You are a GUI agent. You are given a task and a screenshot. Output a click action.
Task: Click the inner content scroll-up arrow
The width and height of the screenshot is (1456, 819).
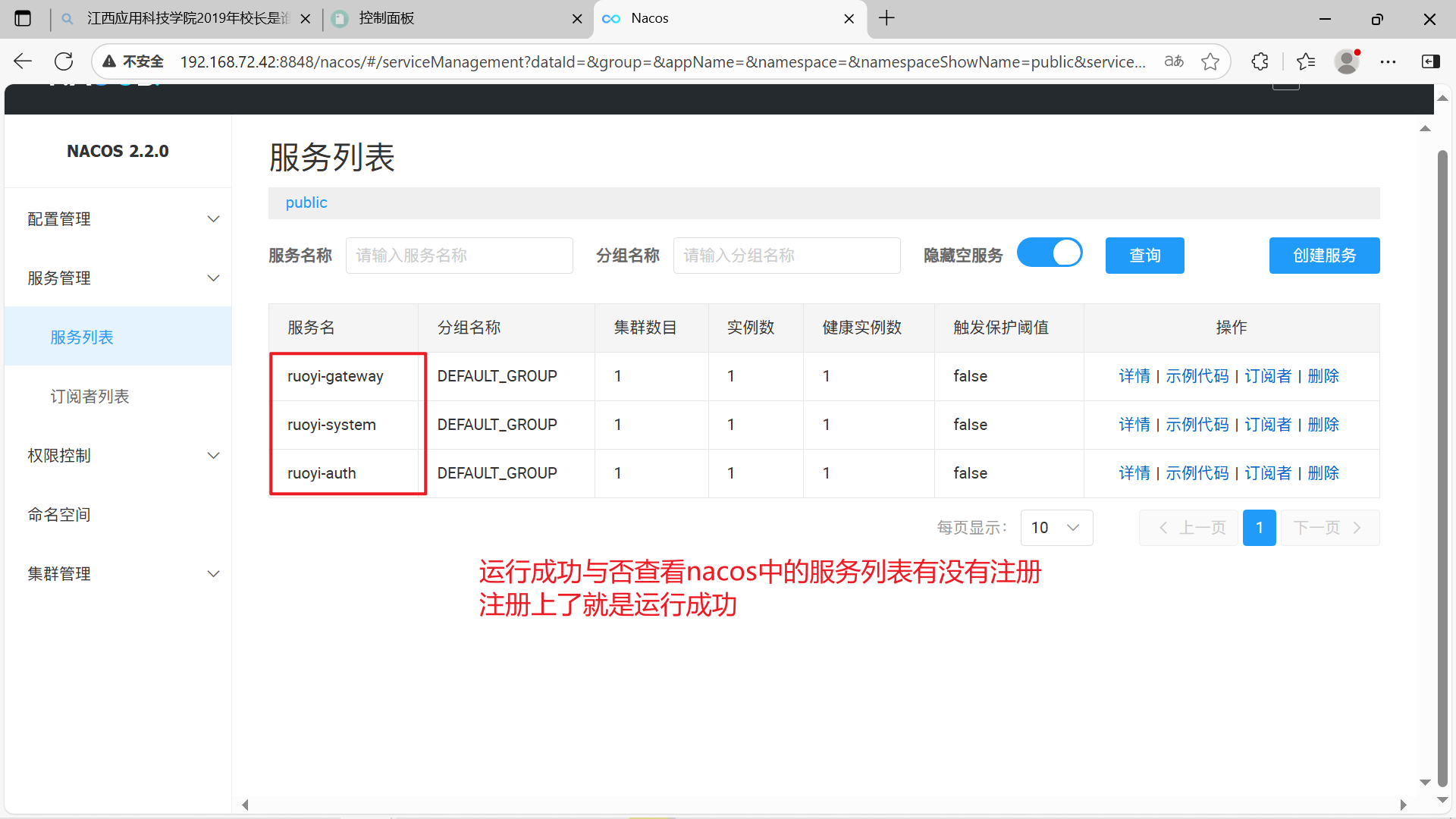point(1425,129)
